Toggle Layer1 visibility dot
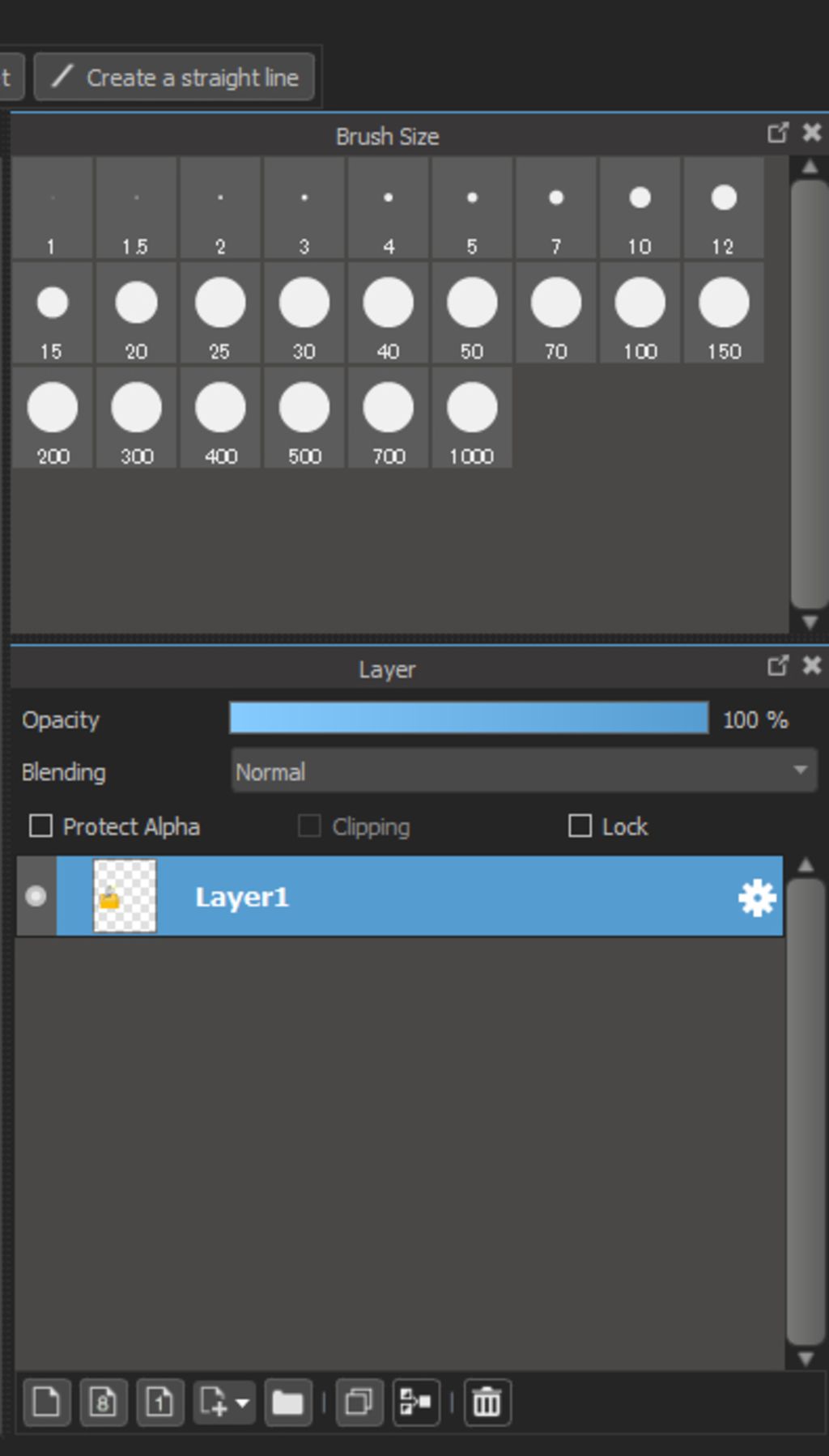 (x=36, y=896)
